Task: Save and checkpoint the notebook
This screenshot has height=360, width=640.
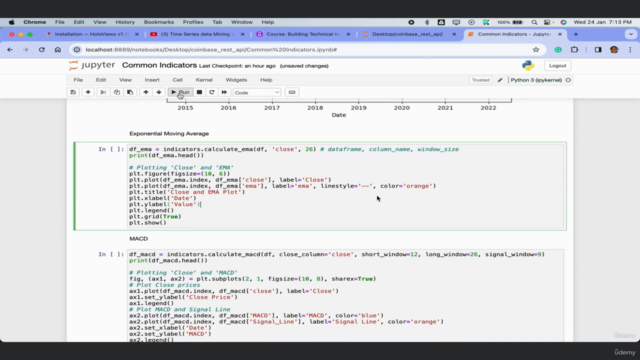Action: (73, 92)
